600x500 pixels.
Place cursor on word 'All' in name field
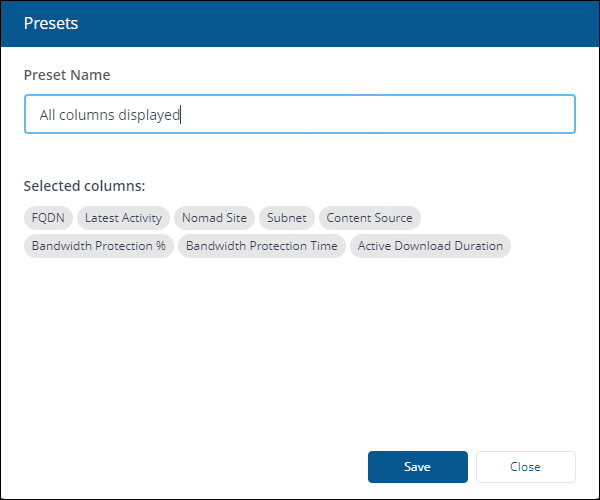(48, 115)
